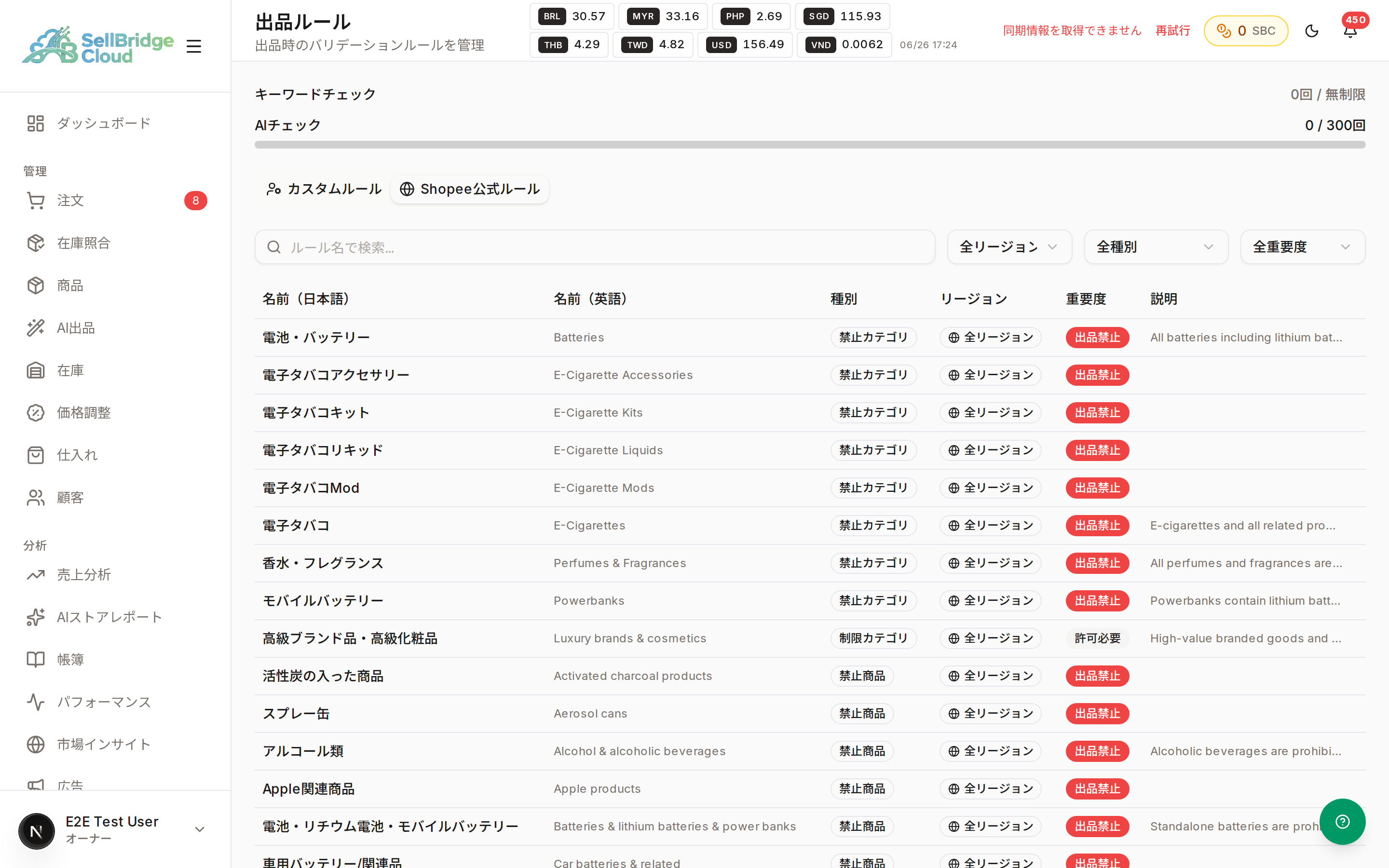Viewport: 1389px width, 868px height.
Task: Click the SellBridge Cloud logo
Action: click(x=97, y=45)
